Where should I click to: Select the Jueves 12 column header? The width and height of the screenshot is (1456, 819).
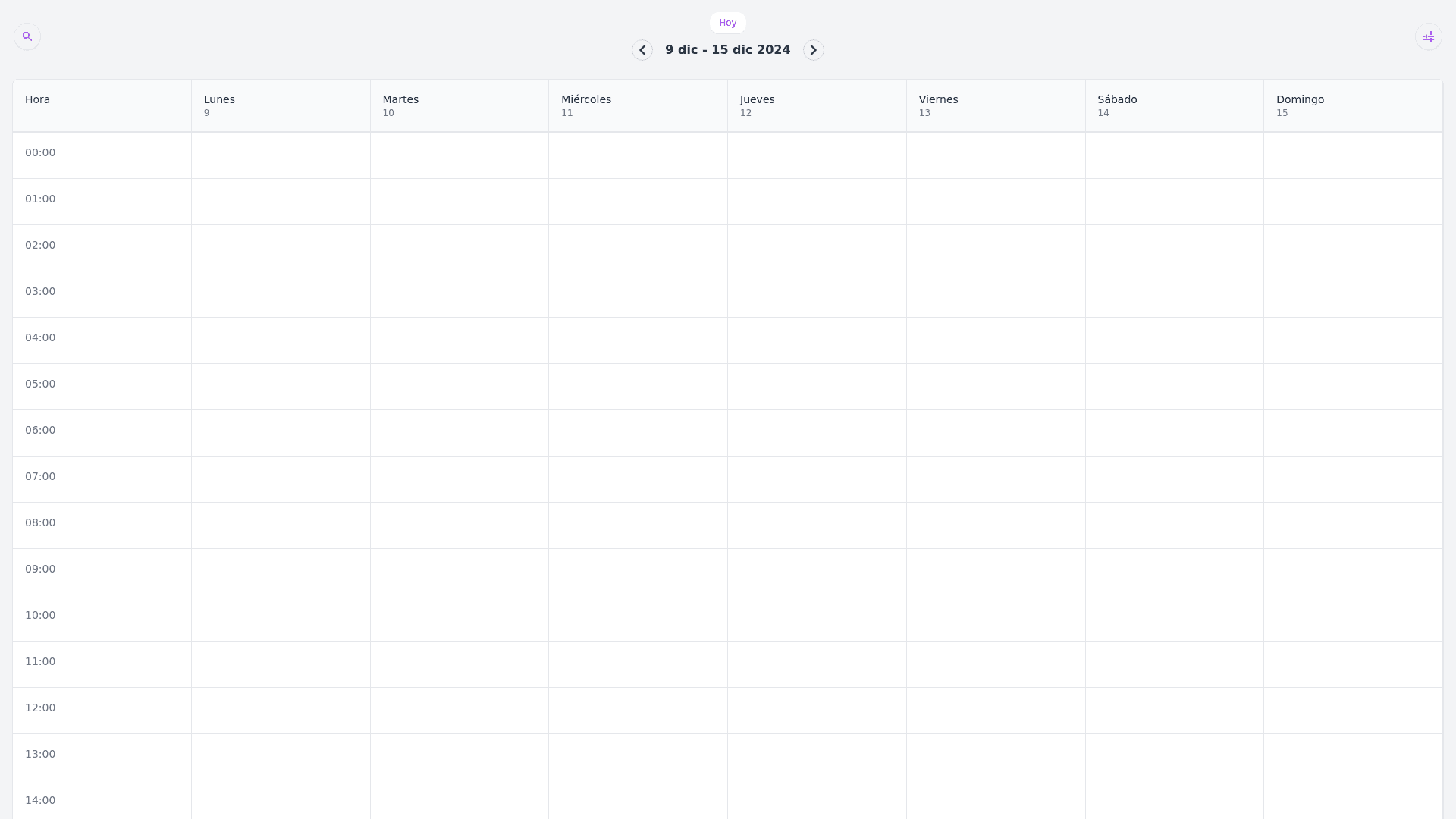pos(817,105)
